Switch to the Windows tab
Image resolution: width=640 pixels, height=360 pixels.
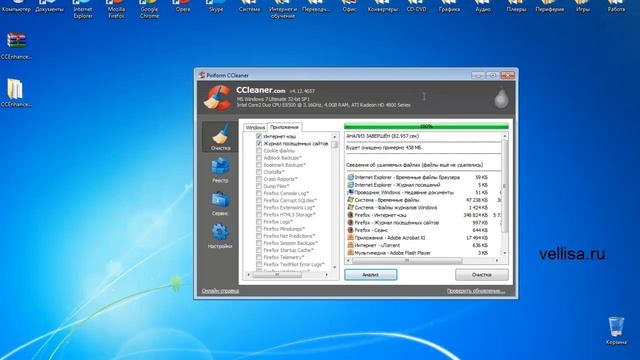pos(256,128)
